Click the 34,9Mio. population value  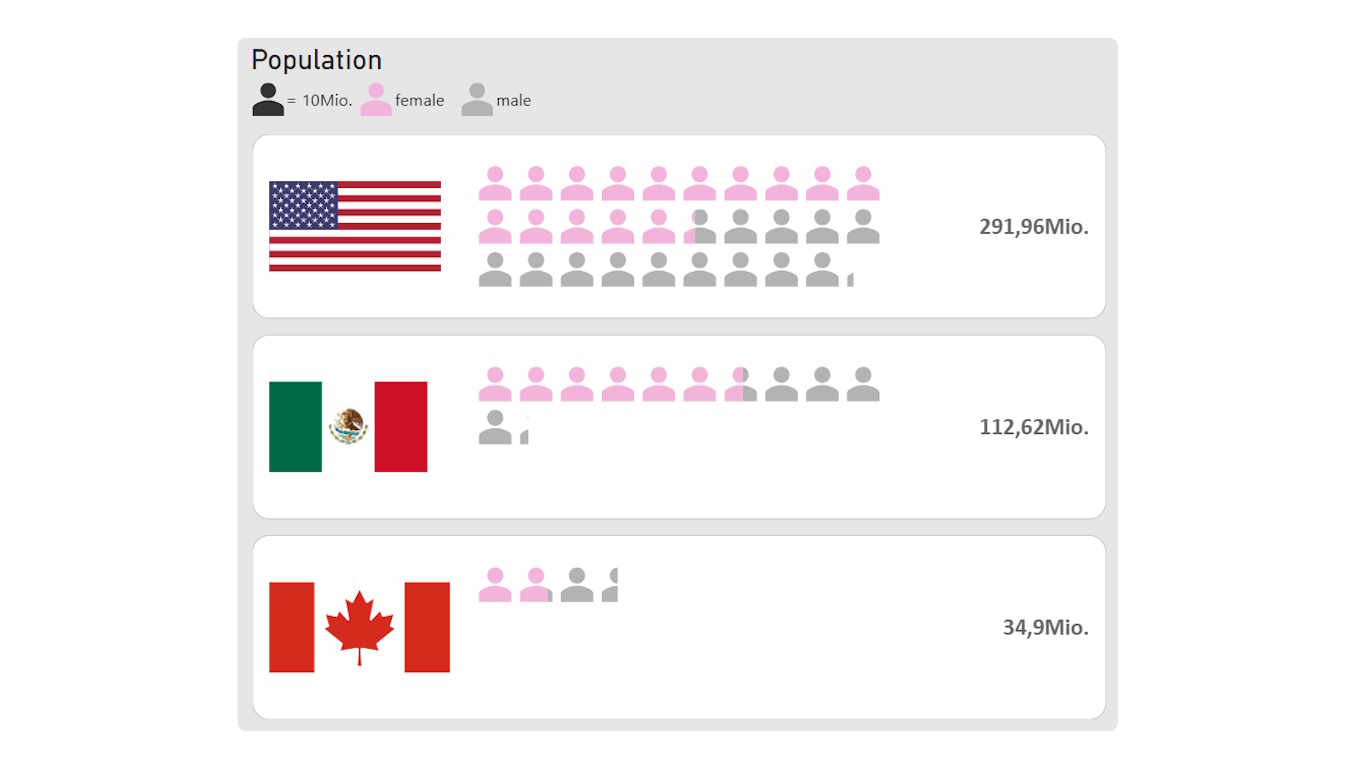(x=1045, y=628)
